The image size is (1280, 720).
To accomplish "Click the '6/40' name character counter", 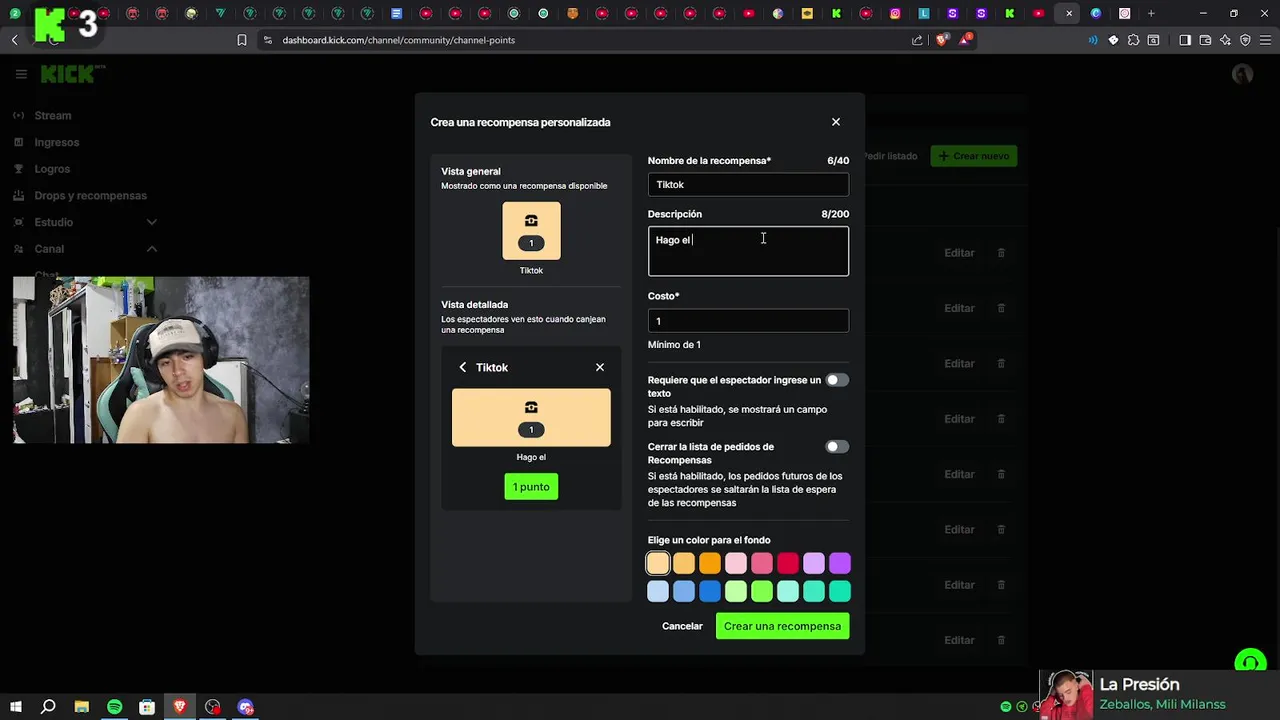I will 838,161.
